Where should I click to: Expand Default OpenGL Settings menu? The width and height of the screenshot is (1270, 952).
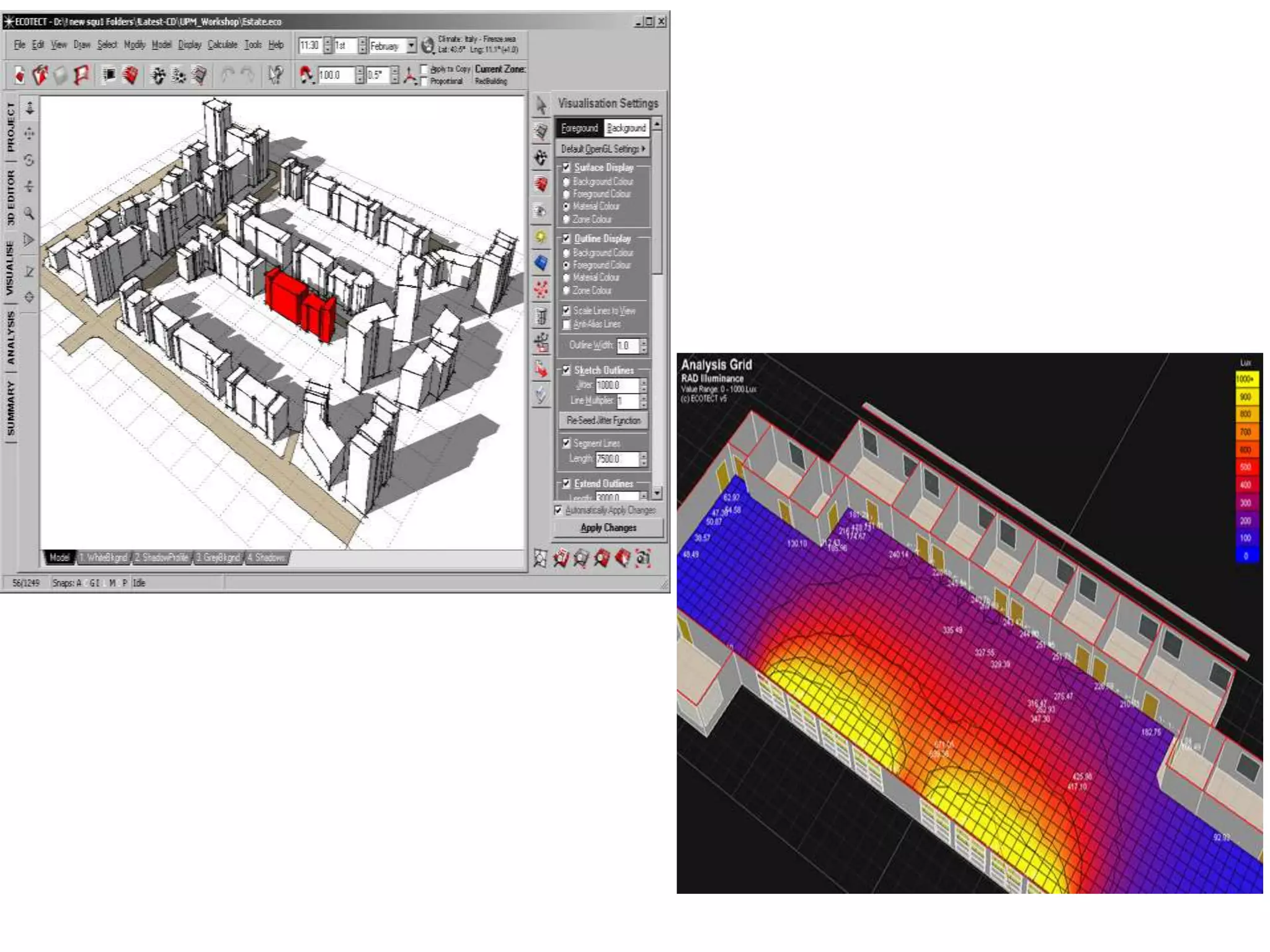click(x=603, y=149)
